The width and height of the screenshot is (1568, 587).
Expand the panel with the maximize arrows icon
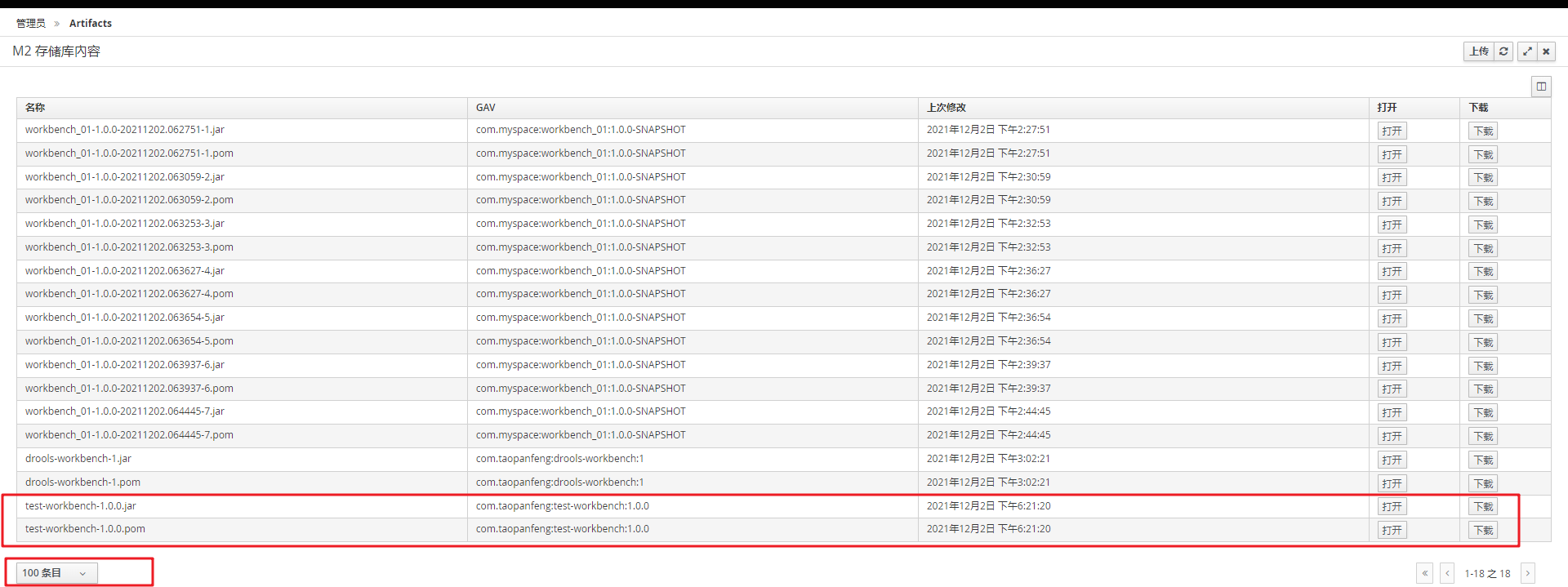click(1527, 51)
